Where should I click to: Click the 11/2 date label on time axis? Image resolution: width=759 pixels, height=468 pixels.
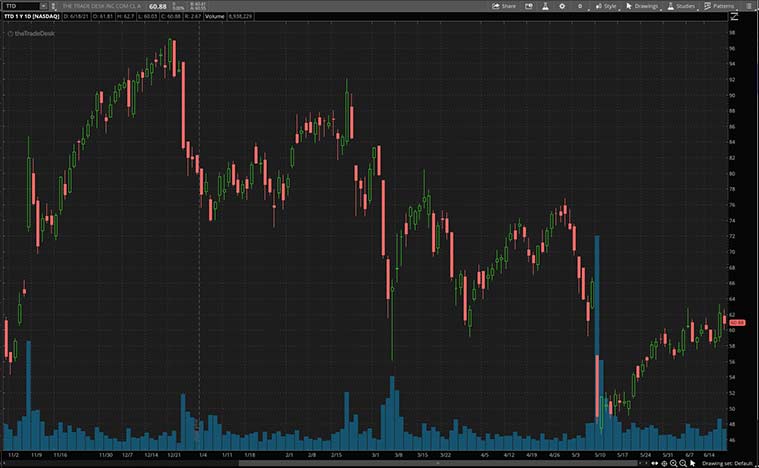14,455
